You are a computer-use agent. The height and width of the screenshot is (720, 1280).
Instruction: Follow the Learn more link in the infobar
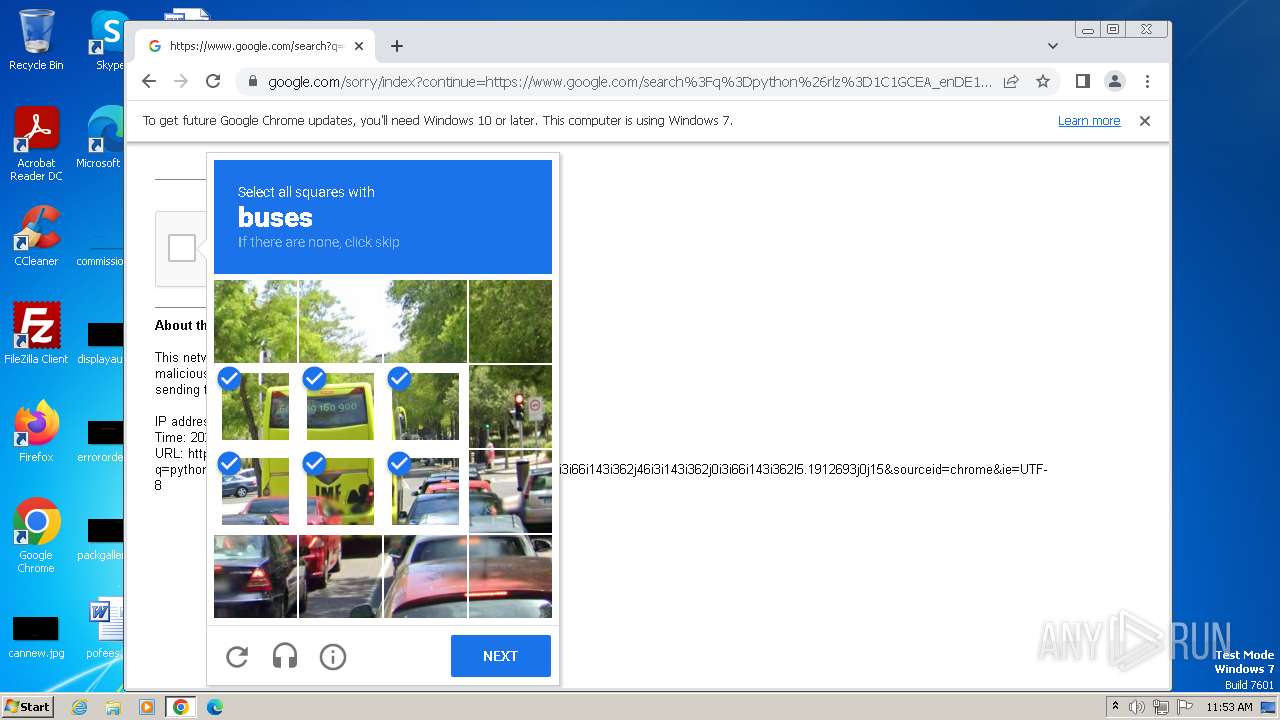[x=1089, y=121]
